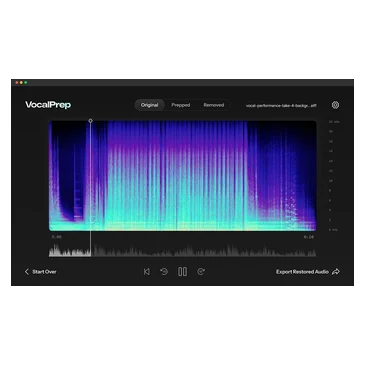
Task: Click the start time label under spectrogram
Action: (57, 237)
